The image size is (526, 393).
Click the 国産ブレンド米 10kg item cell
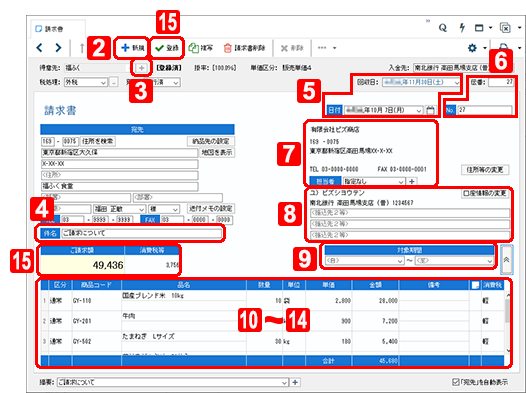pos(184,296)
